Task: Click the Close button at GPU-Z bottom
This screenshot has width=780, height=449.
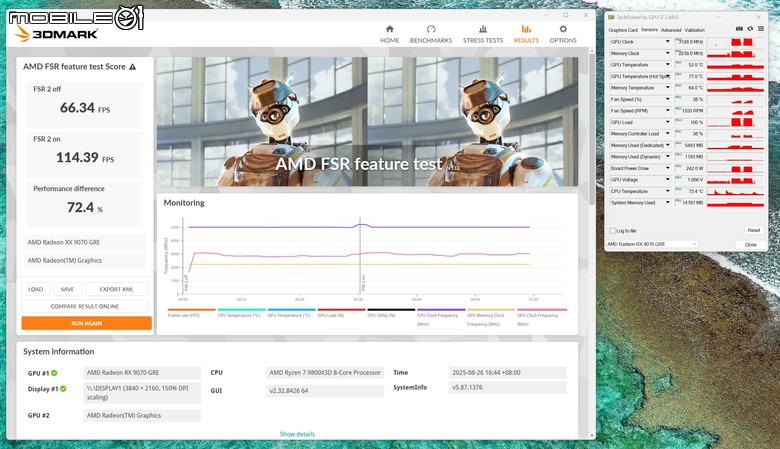Action: (750, 245)
